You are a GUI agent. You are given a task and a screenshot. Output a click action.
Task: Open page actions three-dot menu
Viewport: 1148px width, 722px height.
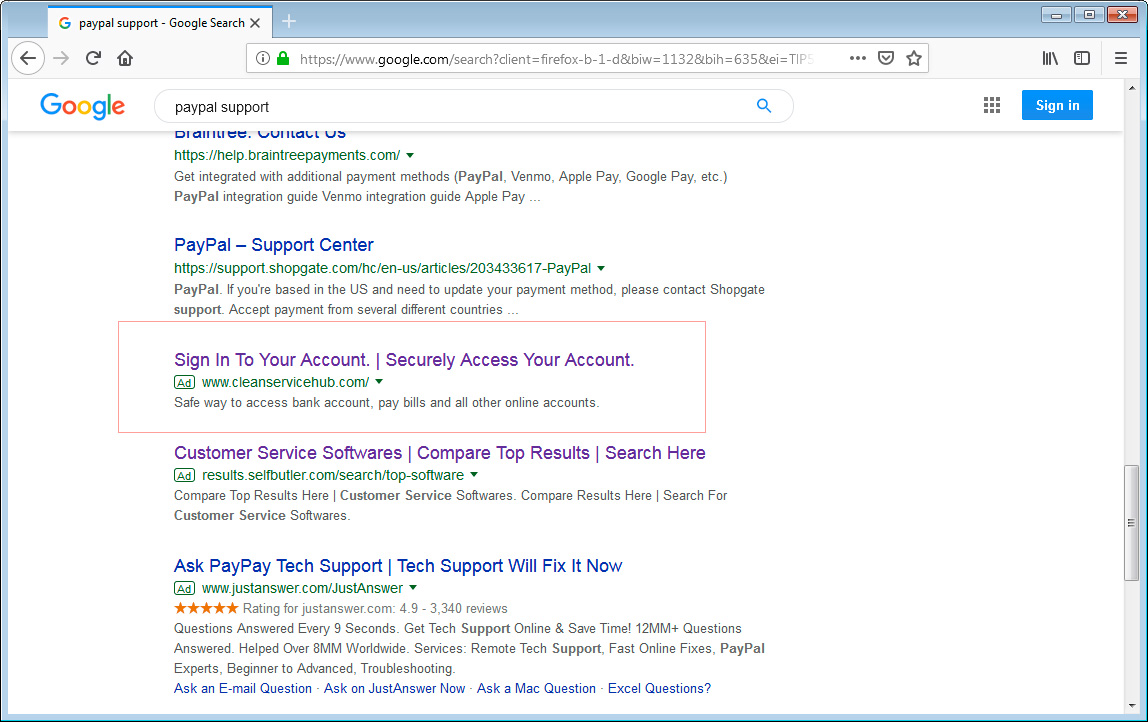point(857,59)
